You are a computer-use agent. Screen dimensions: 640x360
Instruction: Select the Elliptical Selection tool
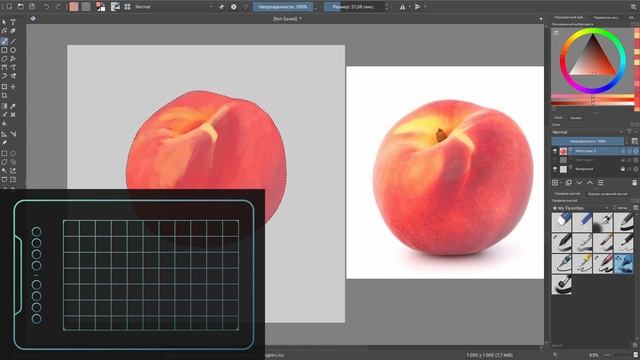point(13,153)
